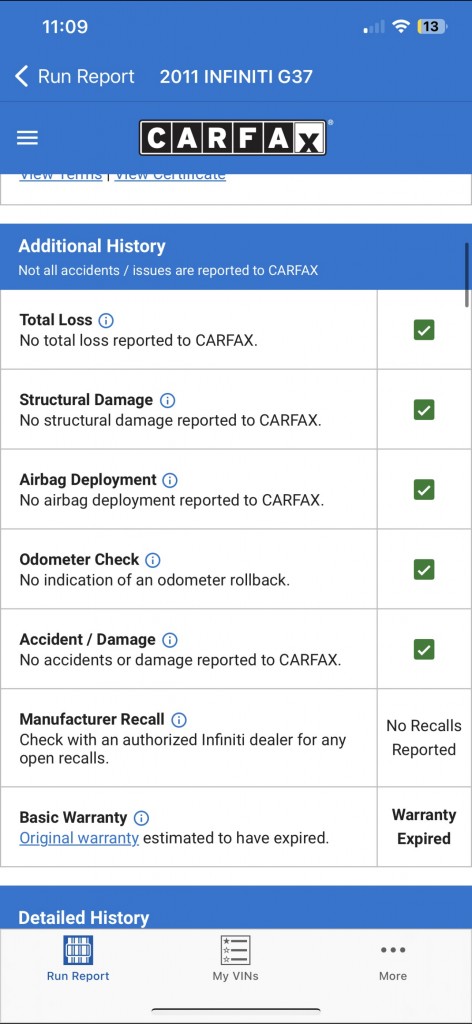Tap info icon next to Structural Damage
Image resolution: width=472 pixels, height=1024 pixels.
[x=168, y=400]
